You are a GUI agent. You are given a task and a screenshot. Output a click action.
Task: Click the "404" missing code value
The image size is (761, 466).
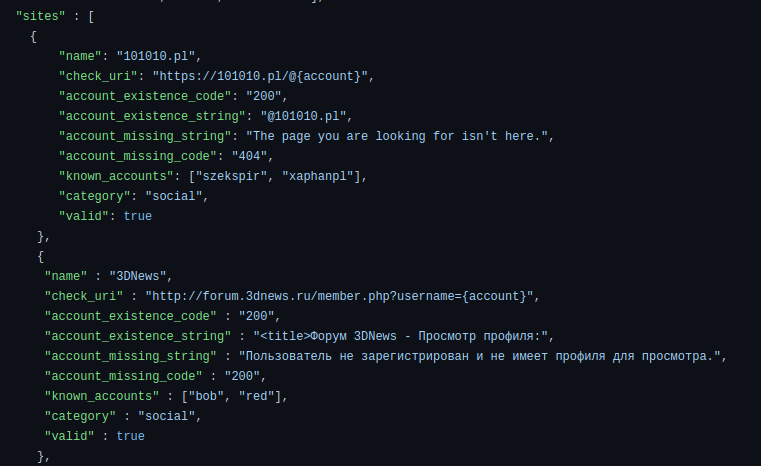[249, 156]
